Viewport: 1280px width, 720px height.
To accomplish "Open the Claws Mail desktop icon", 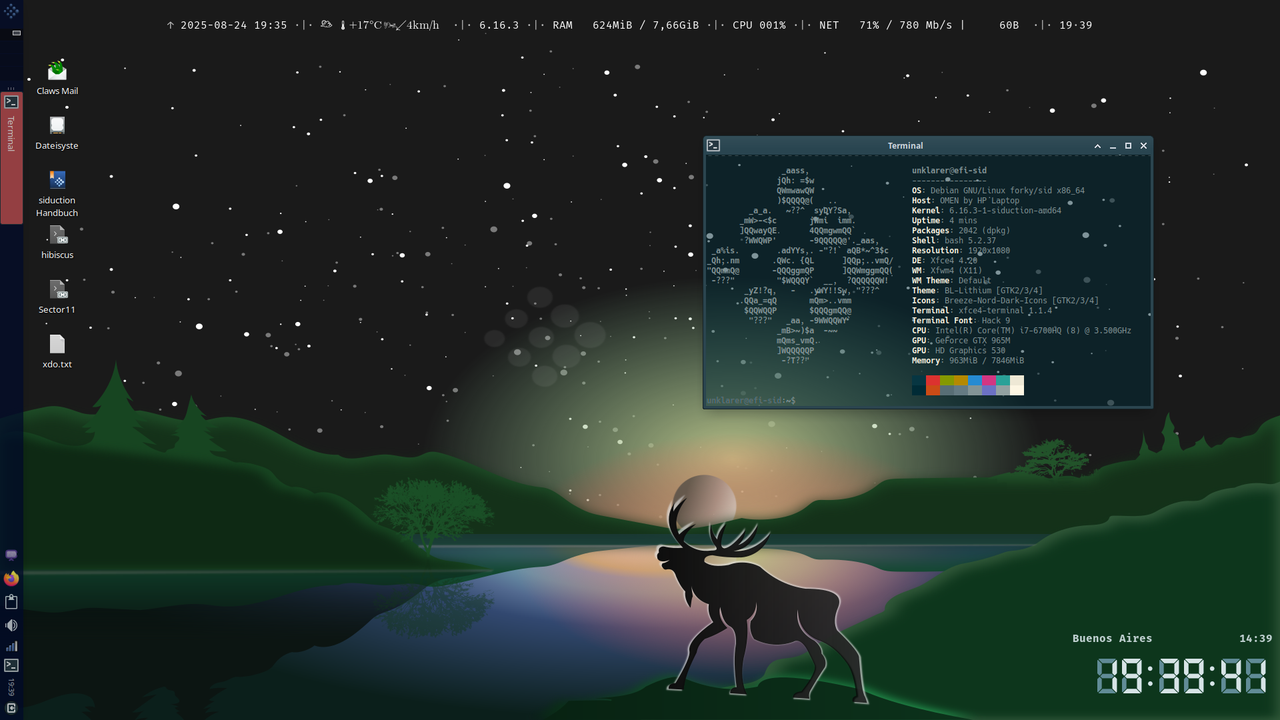I will click(57, 77).
